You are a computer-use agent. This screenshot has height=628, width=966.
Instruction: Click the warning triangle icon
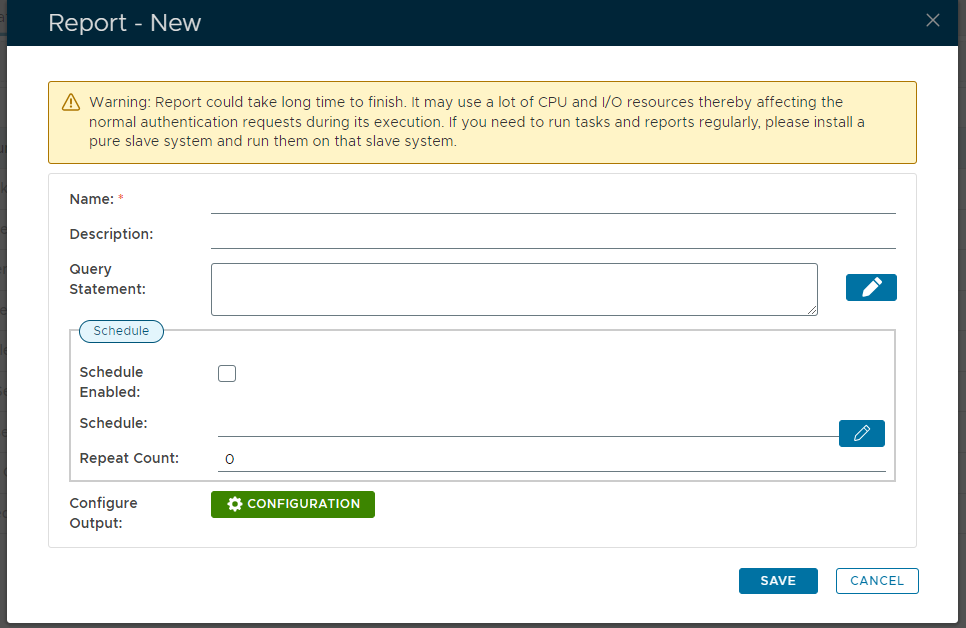(x=70, y=102)
